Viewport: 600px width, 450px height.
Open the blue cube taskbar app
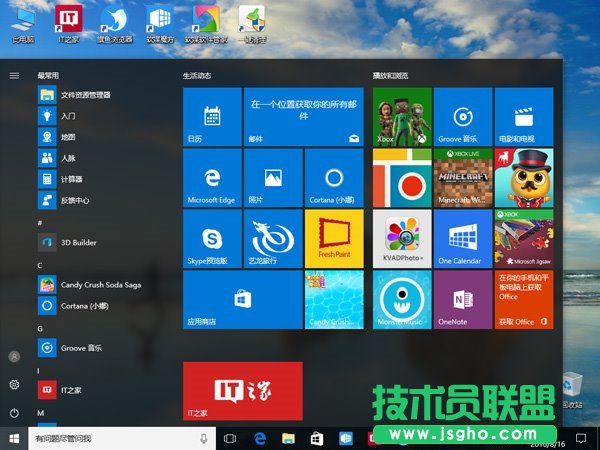click(x=346, y=439)
